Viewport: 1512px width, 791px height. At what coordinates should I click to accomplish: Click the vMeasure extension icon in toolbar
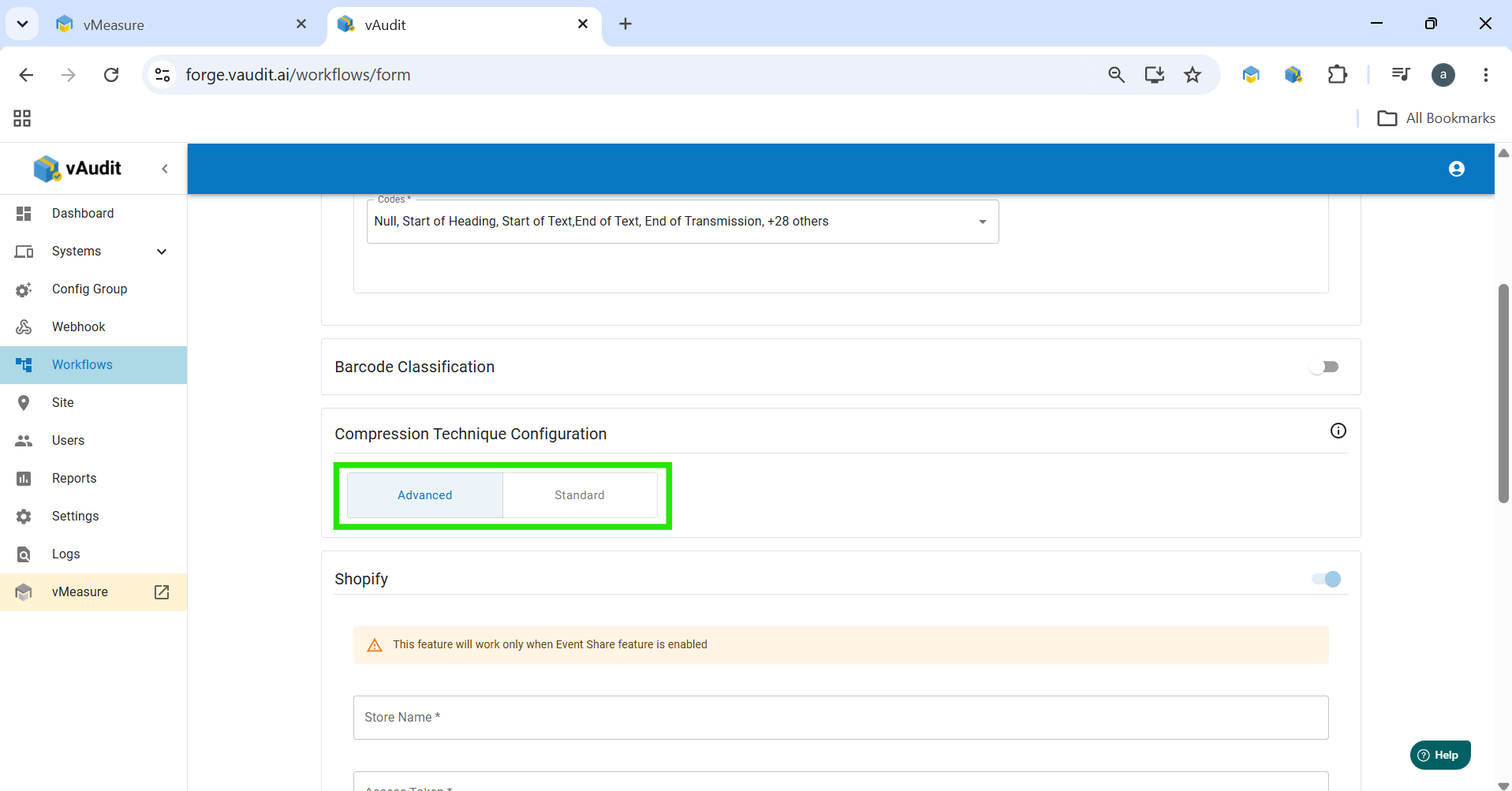tap(1251, 75)
